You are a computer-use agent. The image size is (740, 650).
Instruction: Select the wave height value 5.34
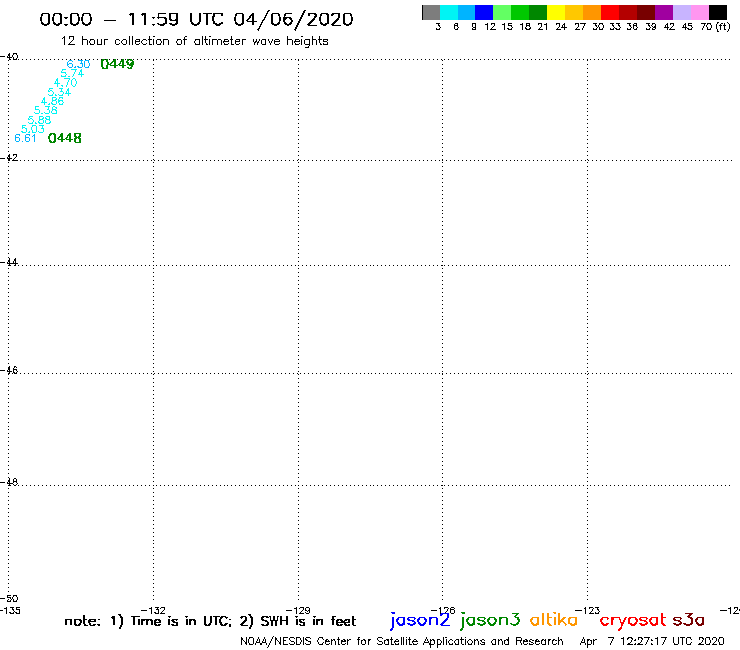[x=59, y=92]
